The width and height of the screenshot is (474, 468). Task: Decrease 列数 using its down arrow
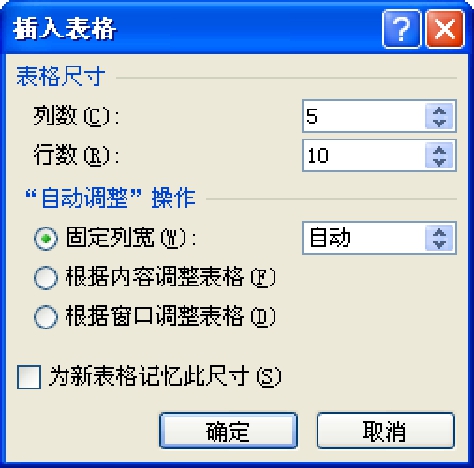click(439, 123)
